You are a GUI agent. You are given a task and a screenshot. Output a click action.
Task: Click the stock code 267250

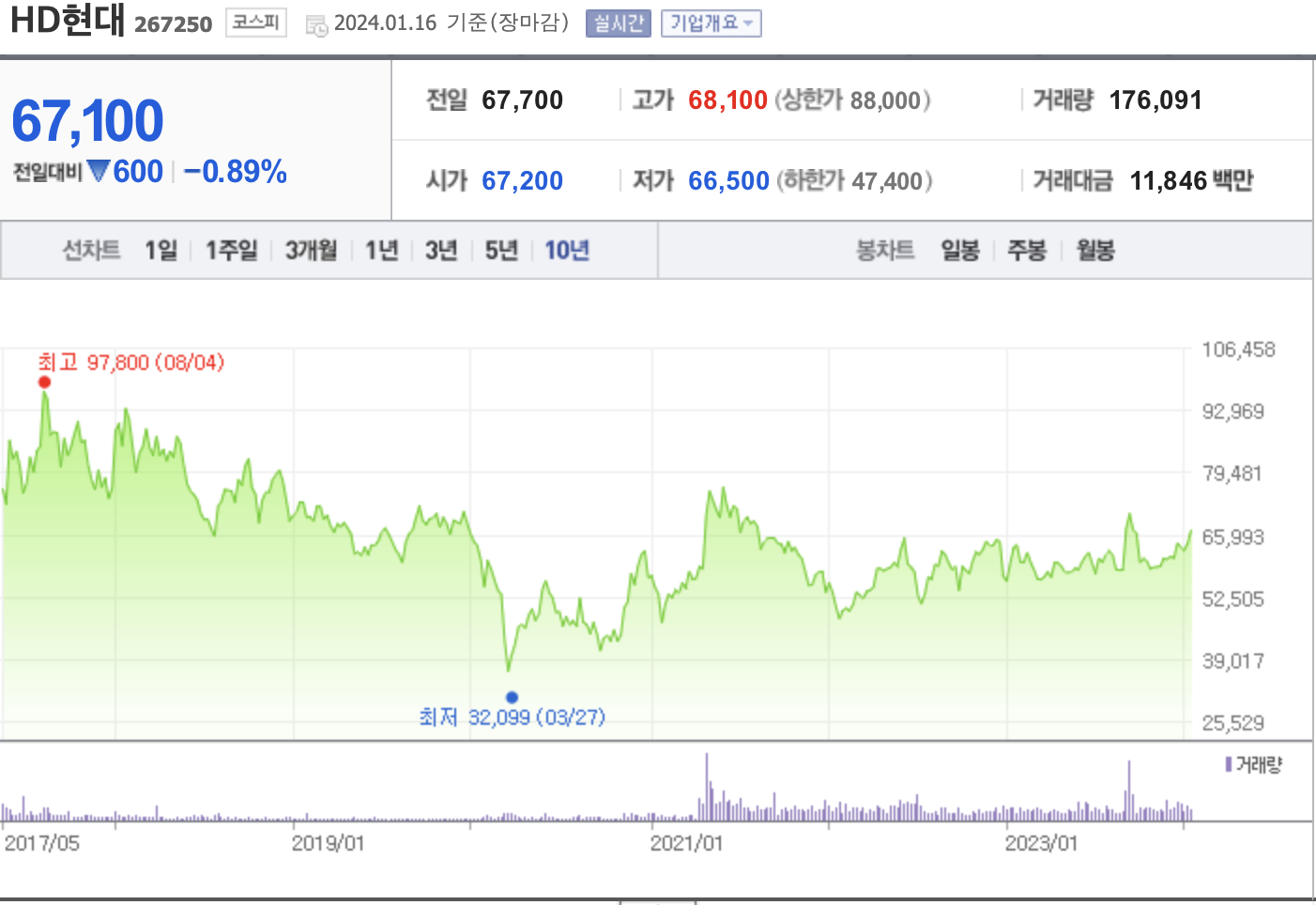(x=174, y=24)
